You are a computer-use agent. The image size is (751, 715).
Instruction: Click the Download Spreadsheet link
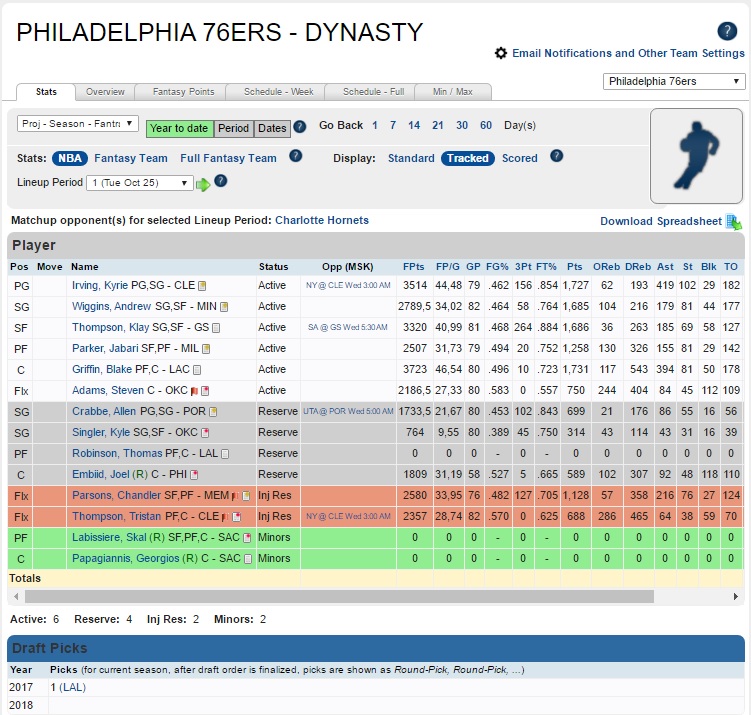661,221
